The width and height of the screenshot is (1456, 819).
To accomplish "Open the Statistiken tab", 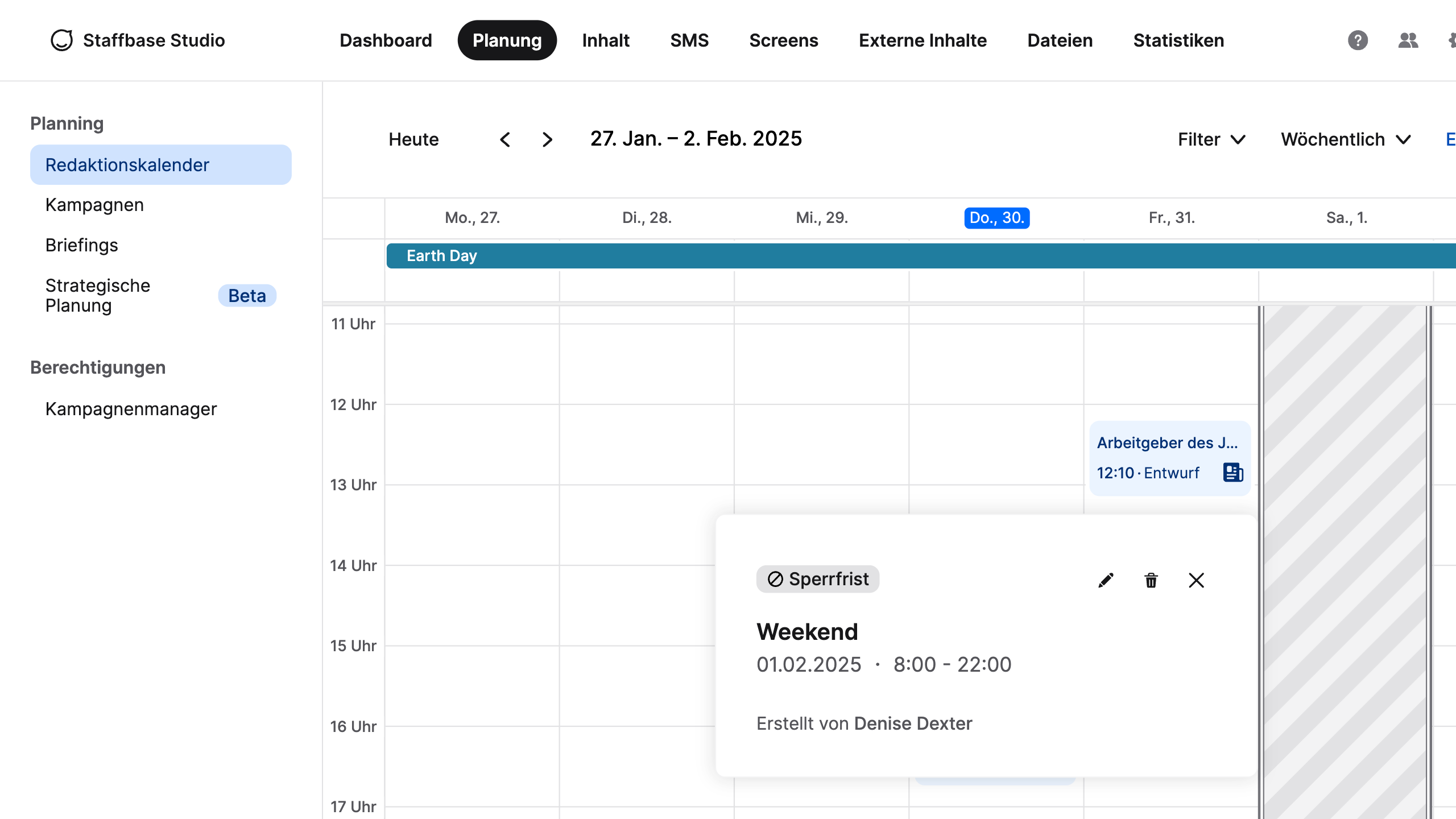I will 1178,40.
